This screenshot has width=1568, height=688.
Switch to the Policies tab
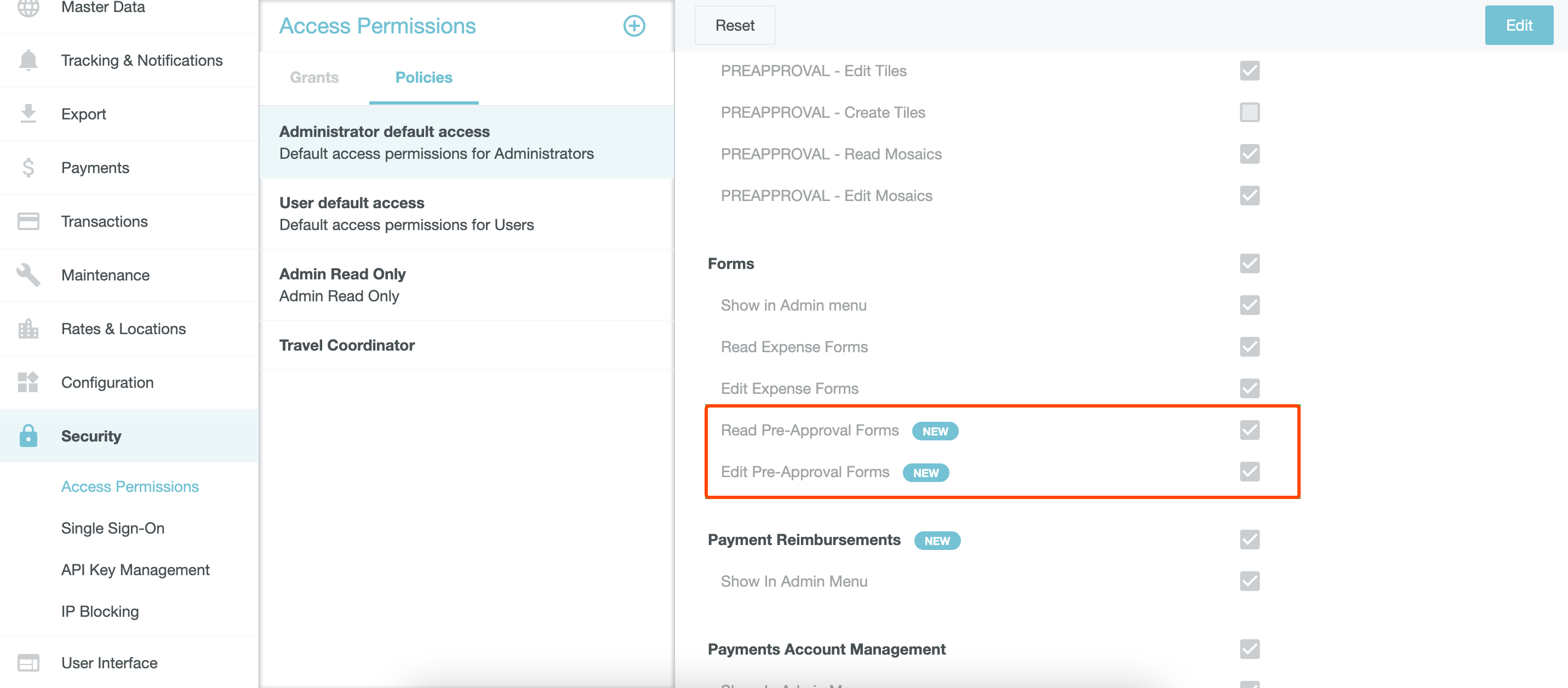[x=424, y=77]
